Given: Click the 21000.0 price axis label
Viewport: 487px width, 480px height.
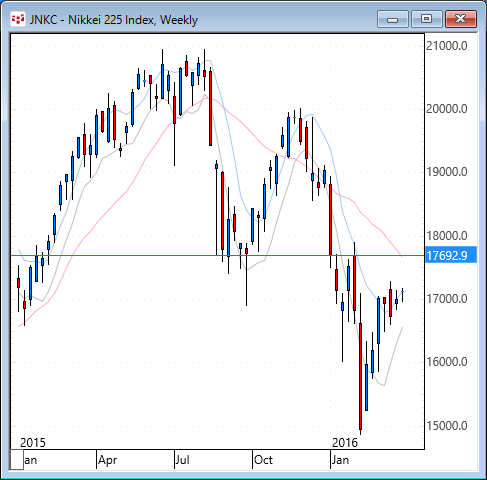Looking at the screenshot, I should pos(447,46).
